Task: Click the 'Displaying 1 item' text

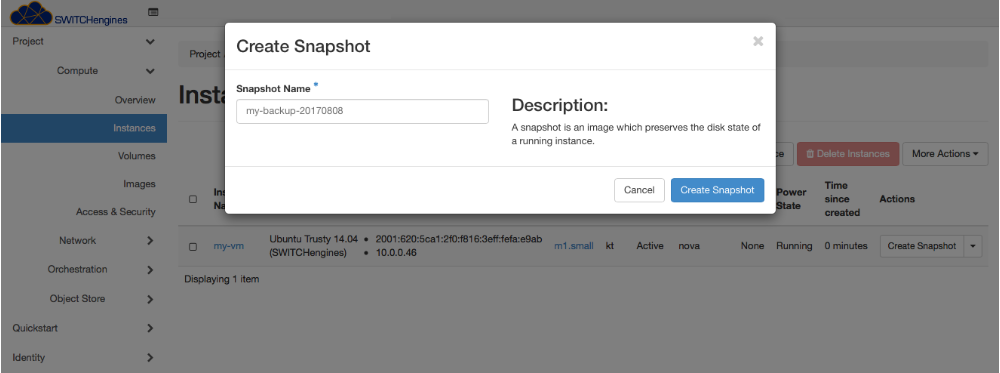Action: [221, 279]
